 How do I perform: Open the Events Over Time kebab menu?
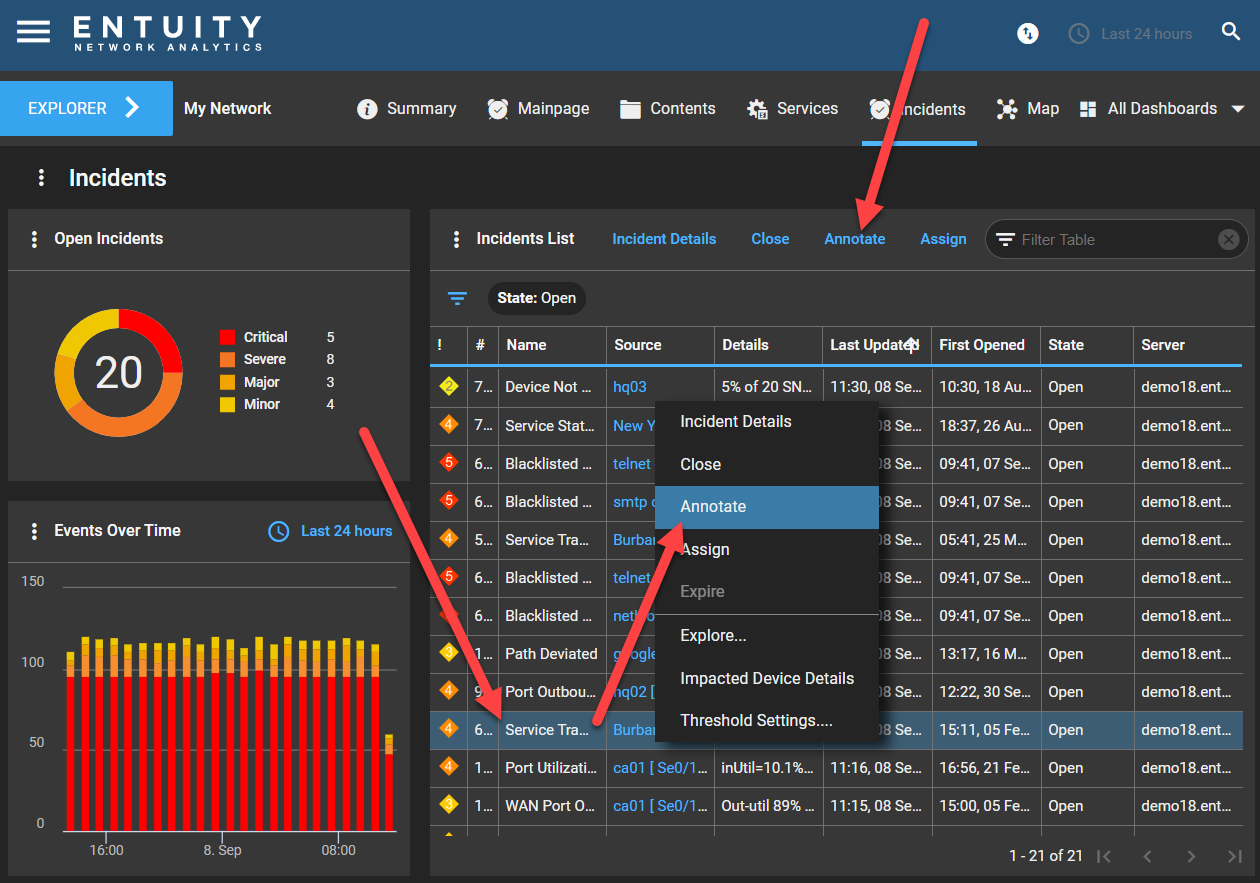click(34, 530)
